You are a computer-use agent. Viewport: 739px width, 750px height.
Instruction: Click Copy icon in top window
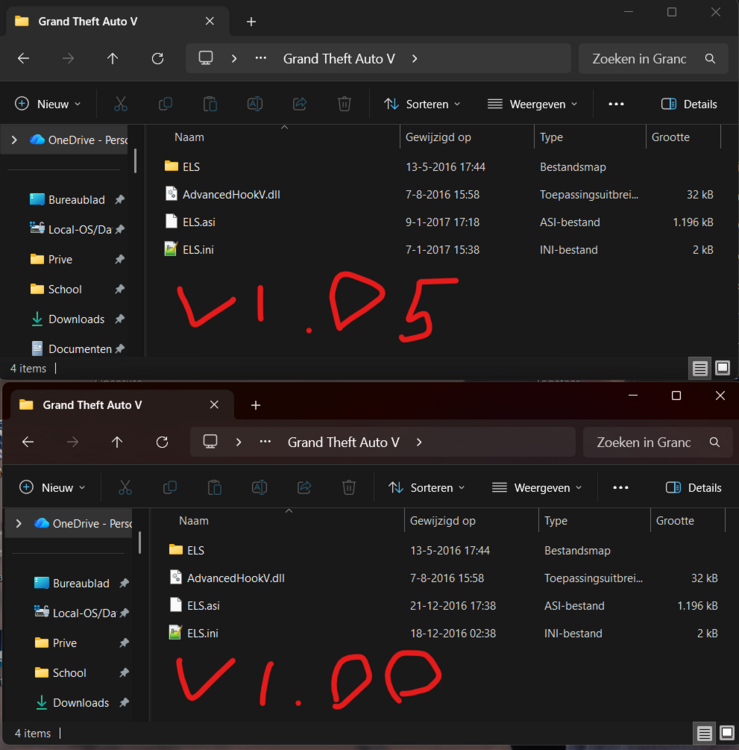[x=165, y=104]
